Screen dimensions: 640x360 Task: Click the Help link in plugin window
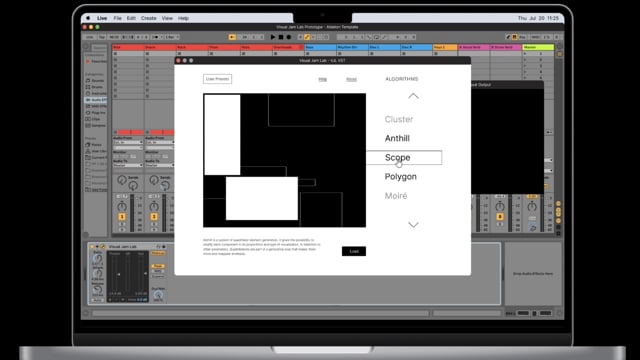pos(322,79)
